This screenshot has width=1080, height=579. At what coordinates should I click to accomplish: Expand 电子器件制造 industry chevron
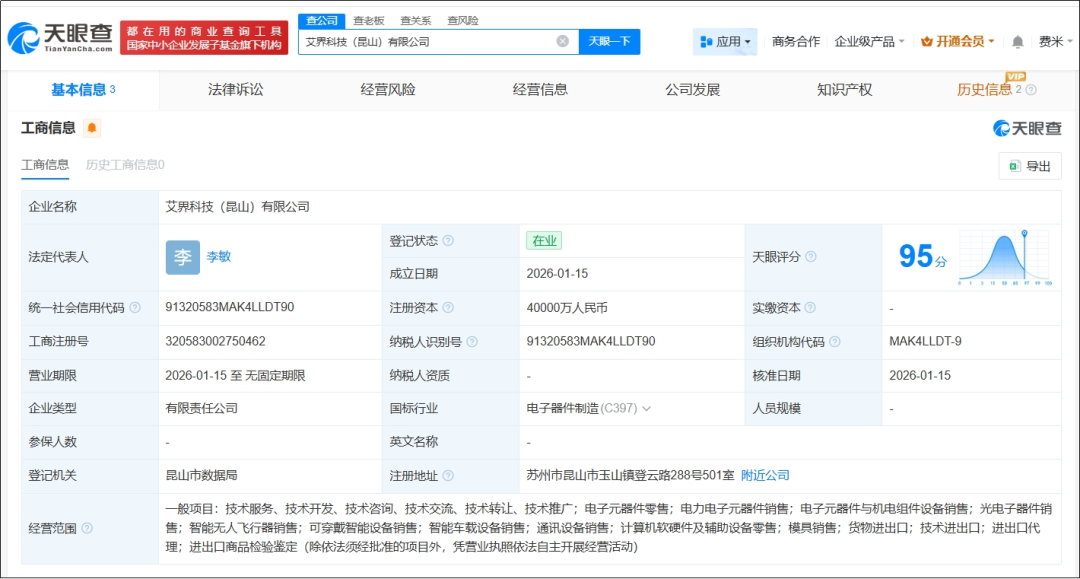[x=647, y=409]
